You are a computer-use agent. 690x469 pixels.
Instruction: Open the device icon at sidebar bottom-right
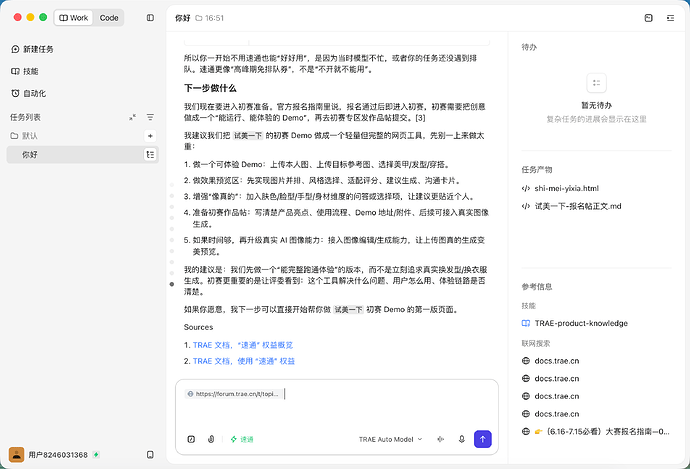tap(150, 454)
